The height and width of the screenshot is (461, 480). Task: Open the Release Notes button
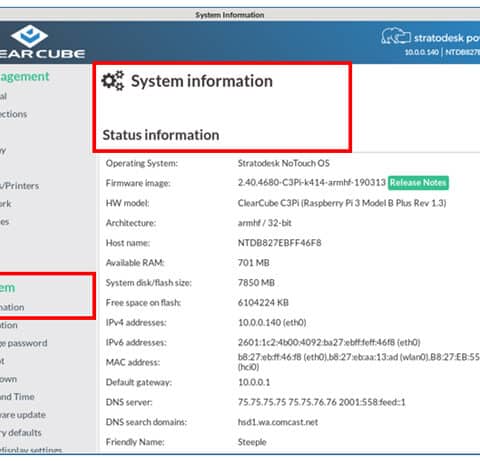(x=418, y=183)
